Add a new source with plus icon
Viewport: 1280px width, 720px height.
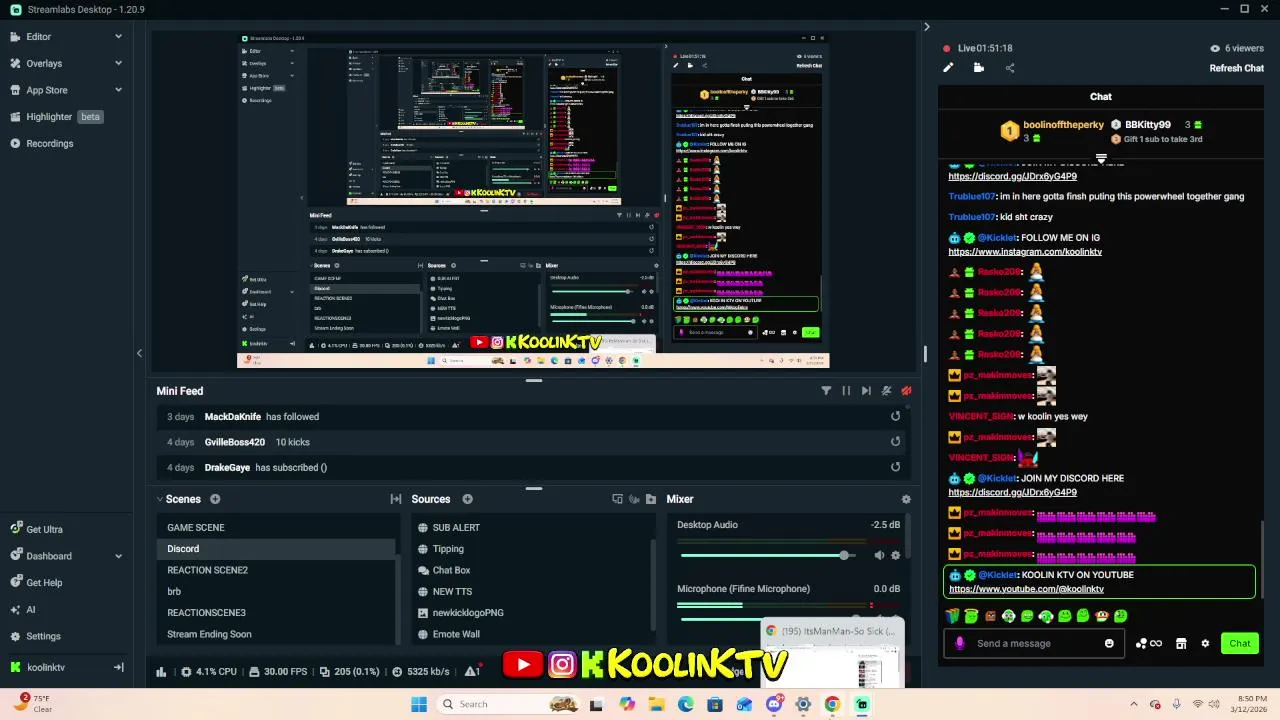pos(467,499)
